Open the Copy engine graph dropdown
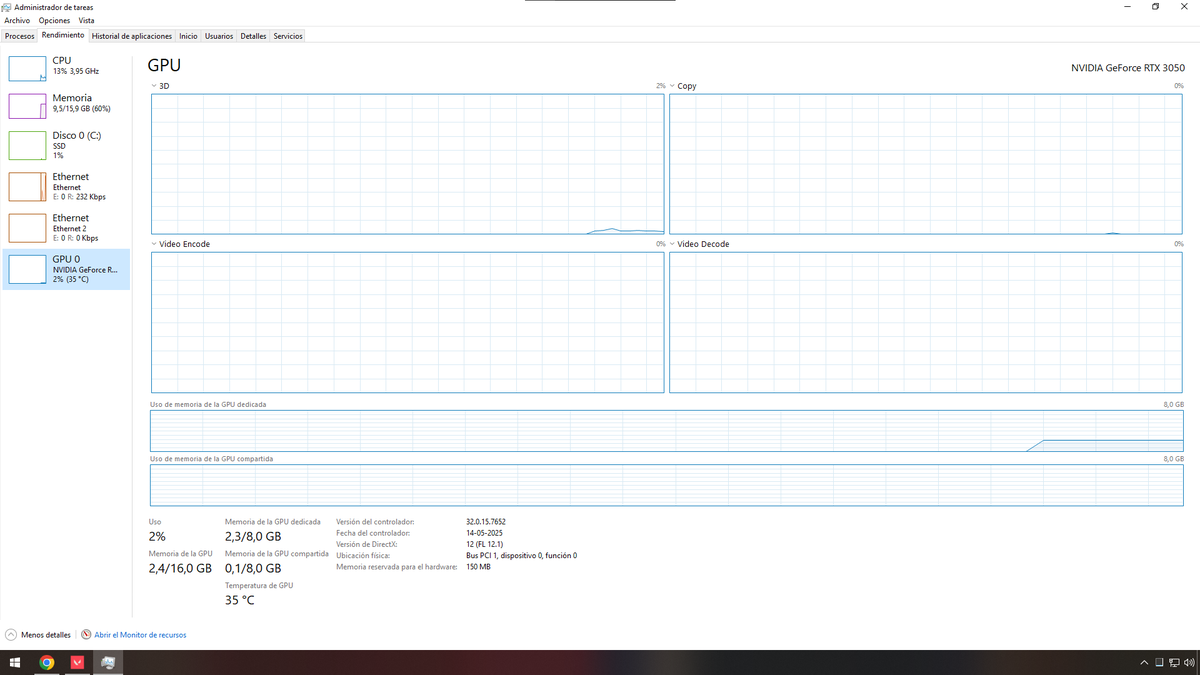Viewport: 1200px width, 675px height. tap(672, 86)
